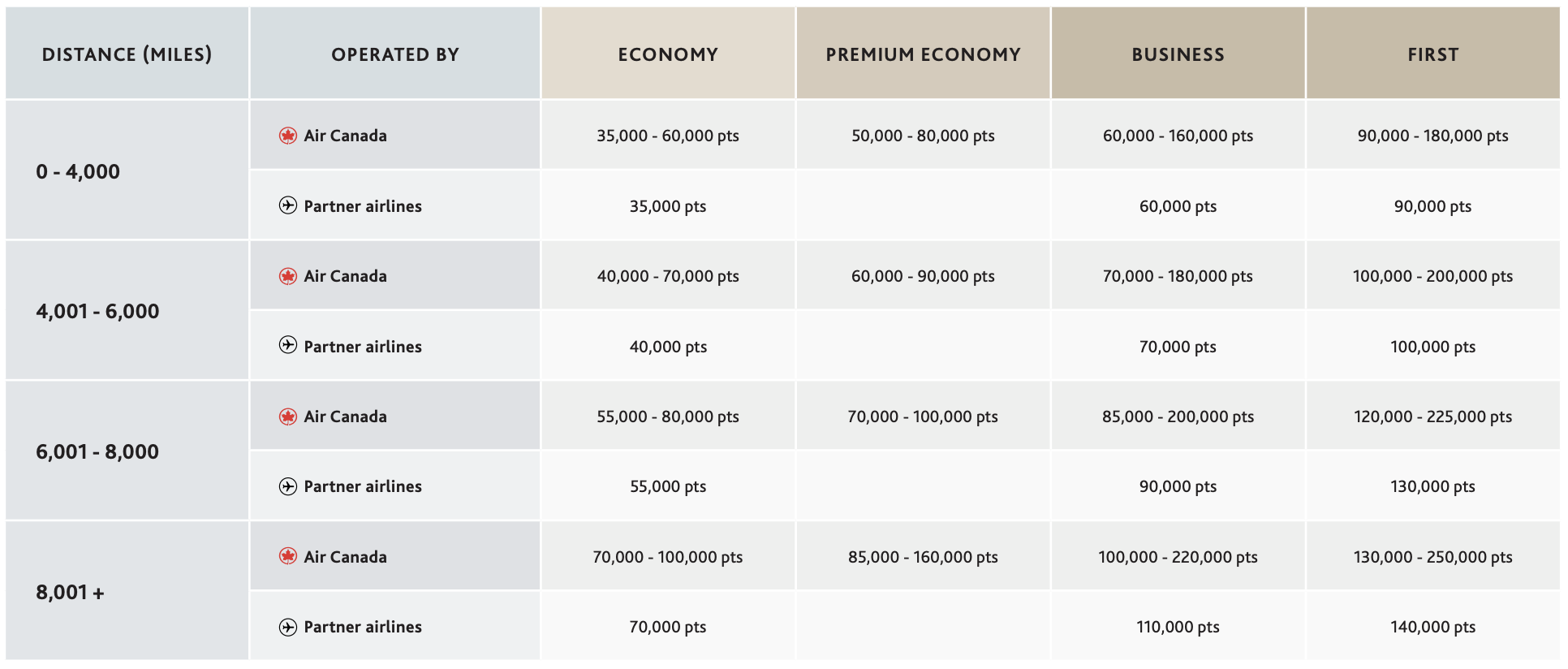Click the Air Canada maple leaf icon for 0 - 4,000 miles
Viewport: 1568px width, 669px height.
point(287,136)
